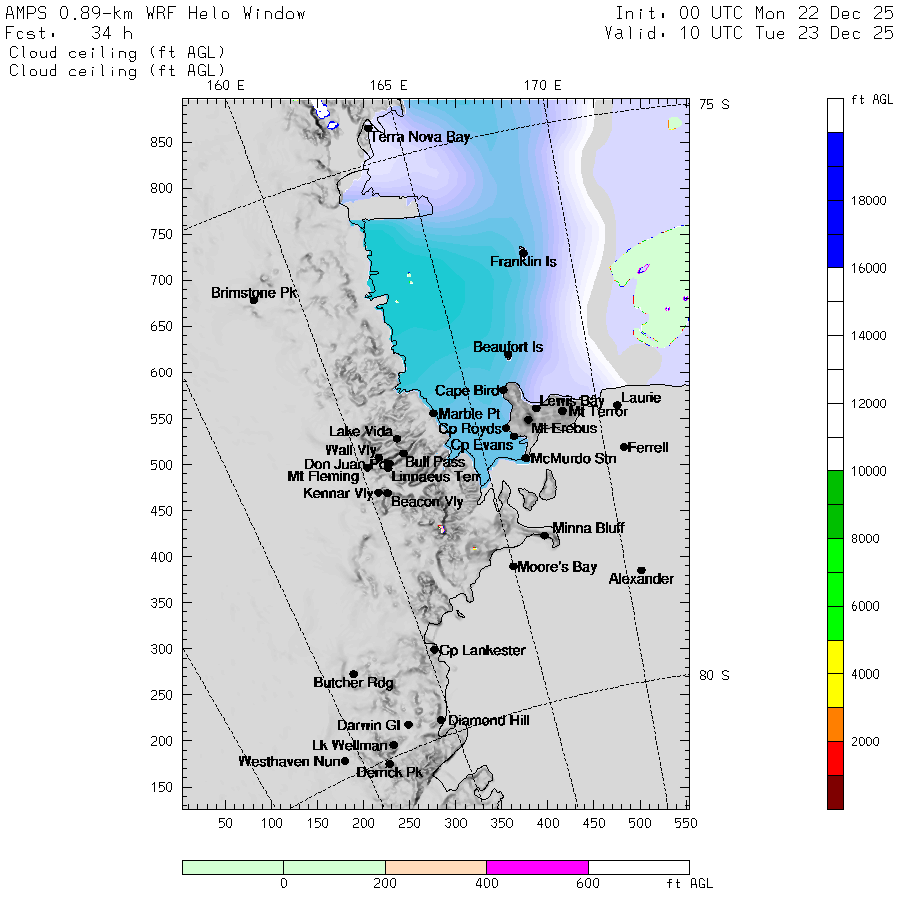Click the '75 S' latitude label
Viewport: 900px width, 900px height.
tap(714, 104)
